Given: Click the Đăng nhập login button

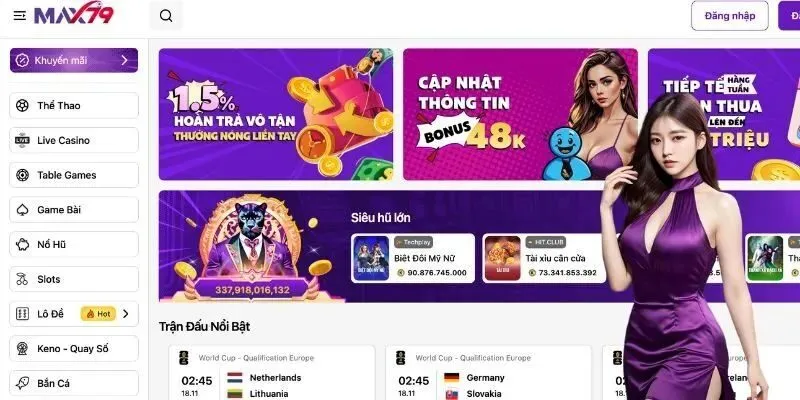Looking at the screenshot, I should click(x=730, y=16).
